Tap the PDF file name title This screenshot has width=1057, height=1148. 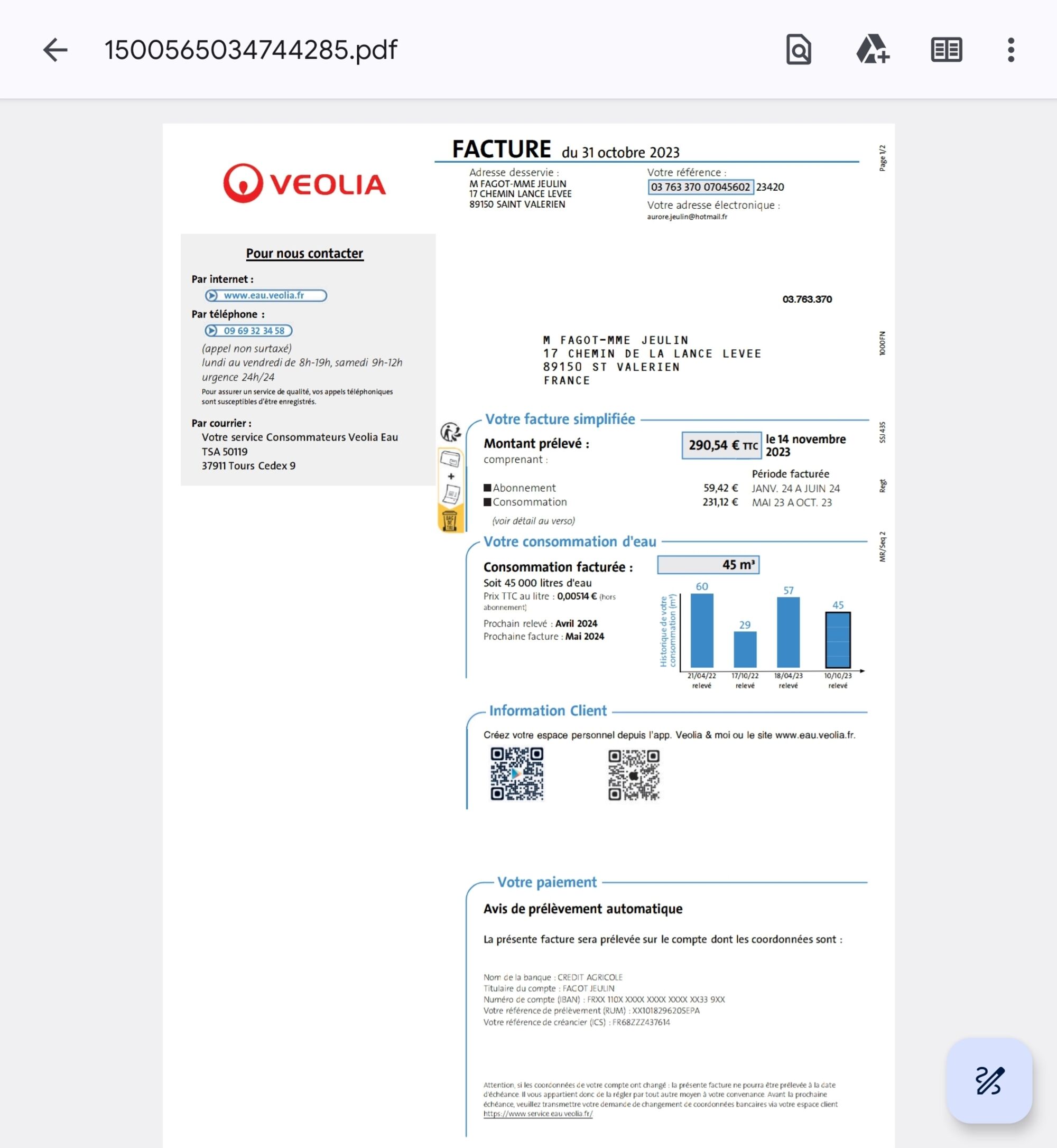point(251,50)
